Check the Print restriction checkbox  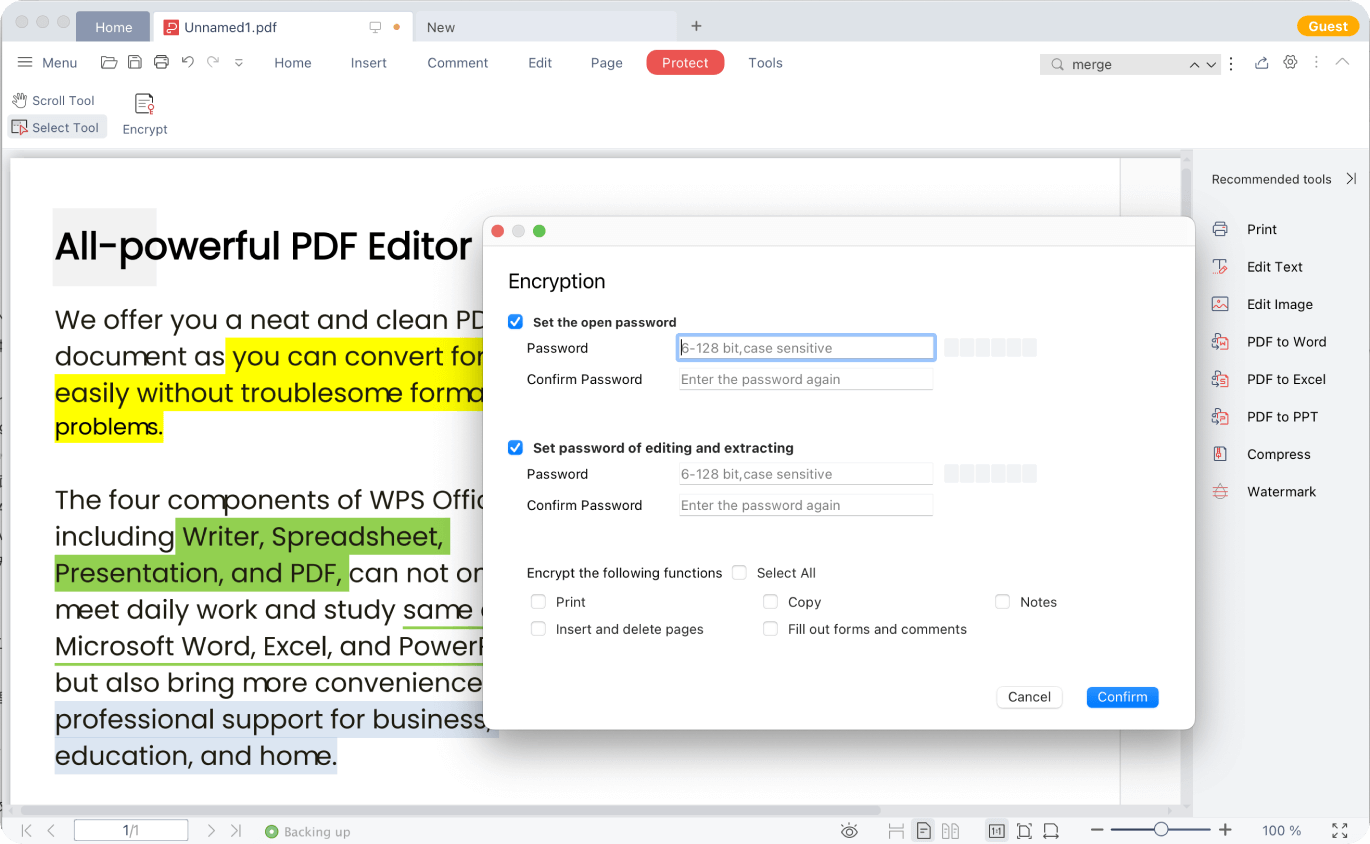(x=539, y=602)
